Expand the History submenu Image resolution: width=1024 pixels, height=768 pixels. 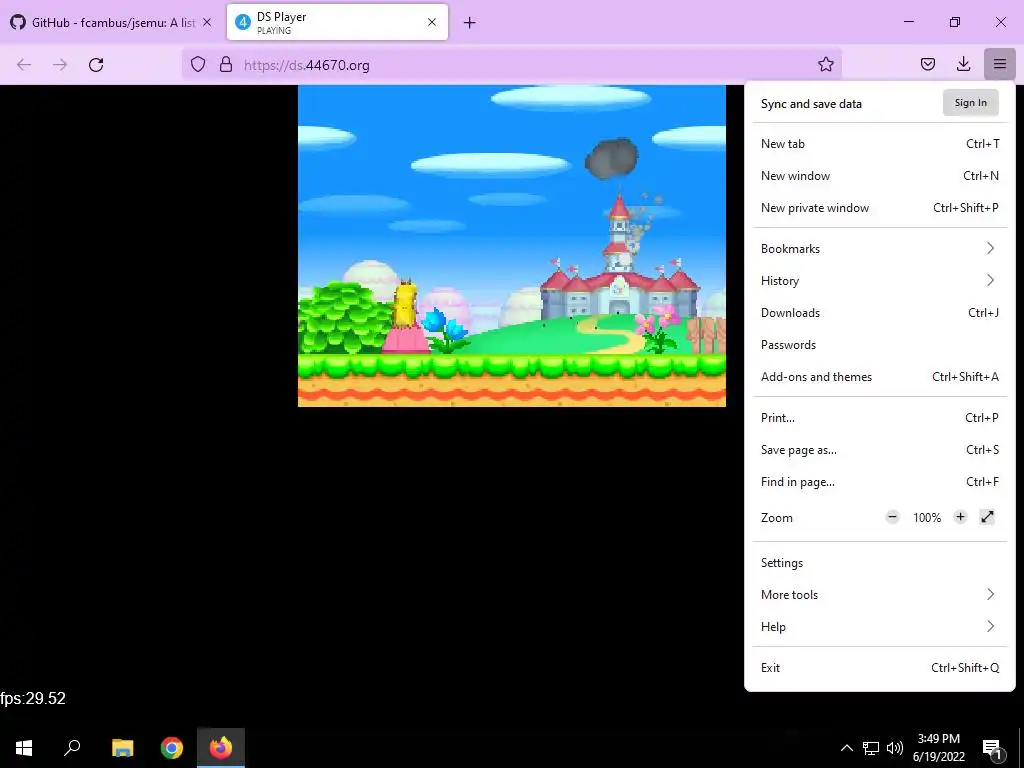tap(880, 281)
